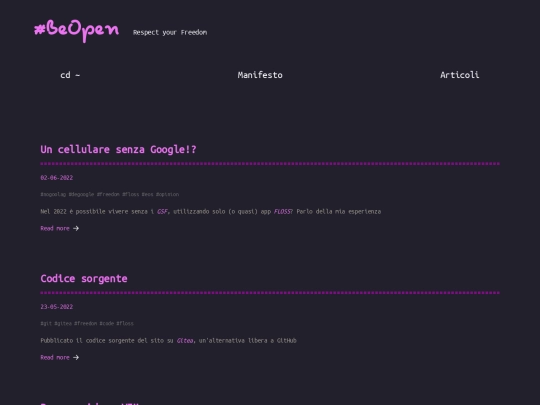Click the date 02-06-2022
Viewport: 540px width, 405px height.
(x=56, y=178)
